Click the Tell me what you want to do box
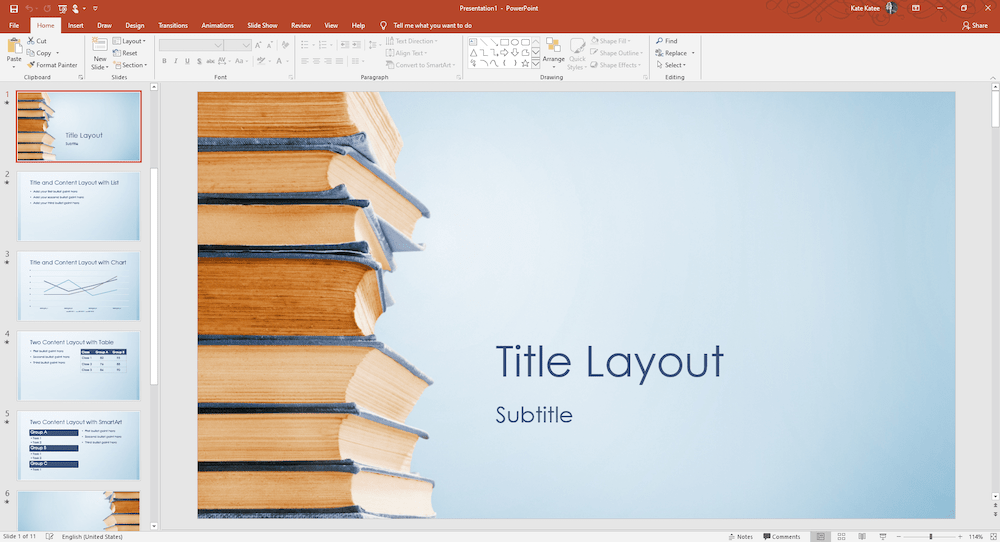 click(426, 26)
